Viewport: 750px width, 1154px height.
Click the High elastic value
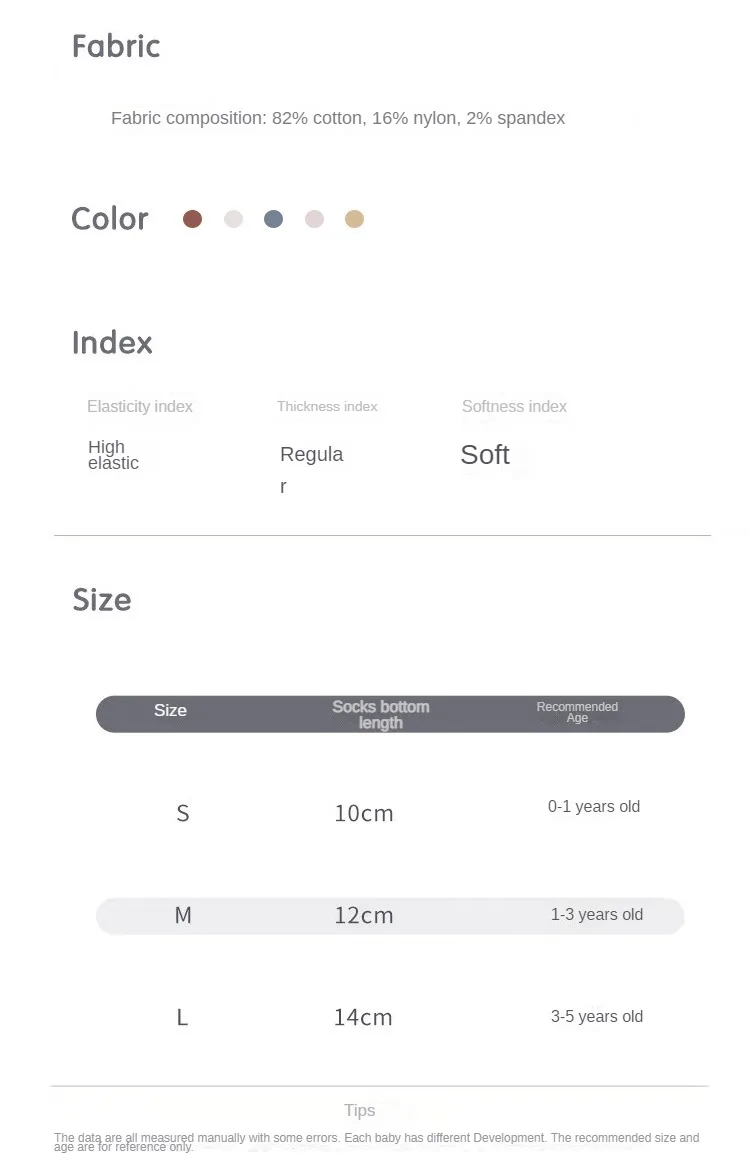pyautogui.click(x=113, y=455)
